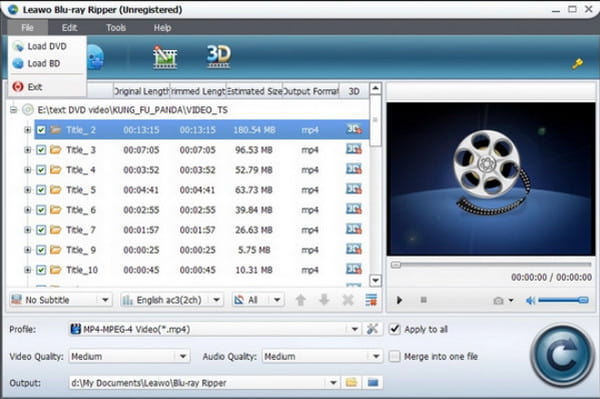Open the Profile format dropdown
Viewport: 600px width, 399px height.
(215, 329)
